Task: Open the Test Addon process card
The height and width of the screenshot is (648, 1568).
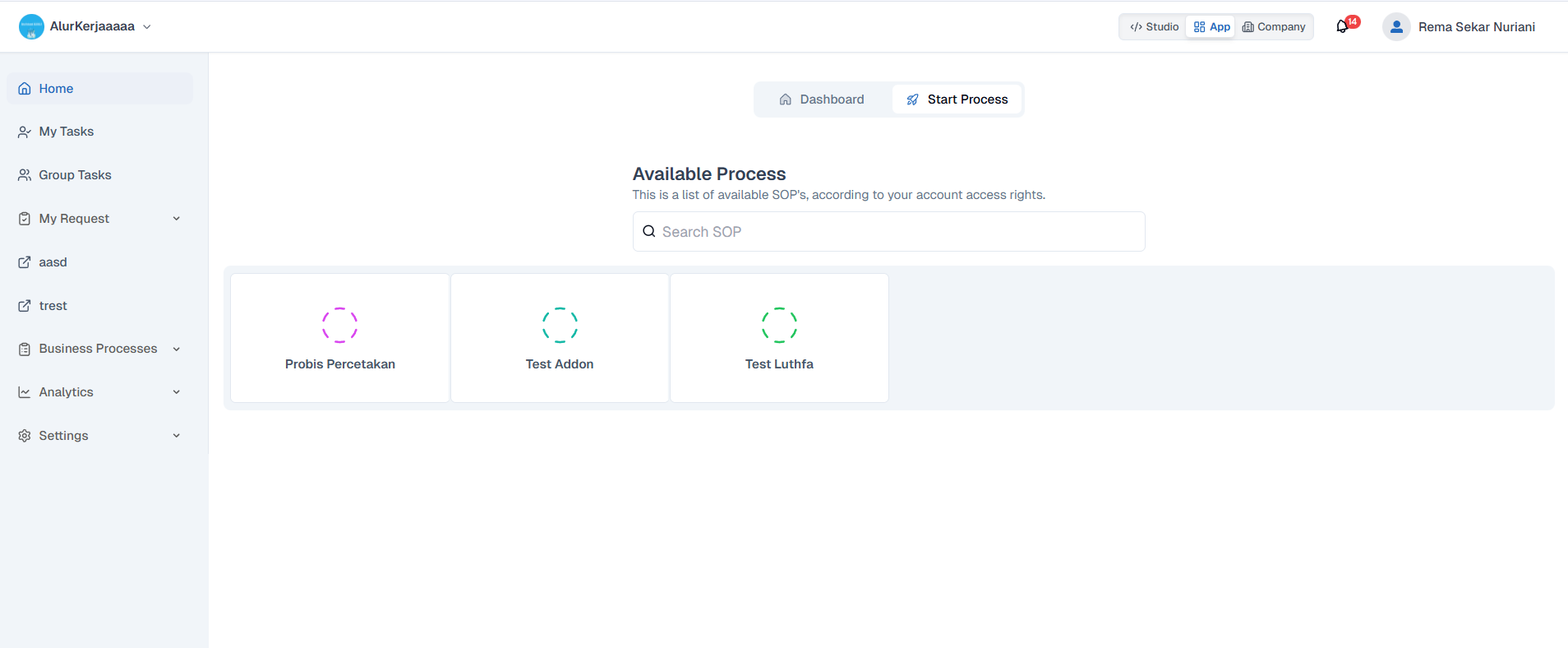Action: point(560,338)
